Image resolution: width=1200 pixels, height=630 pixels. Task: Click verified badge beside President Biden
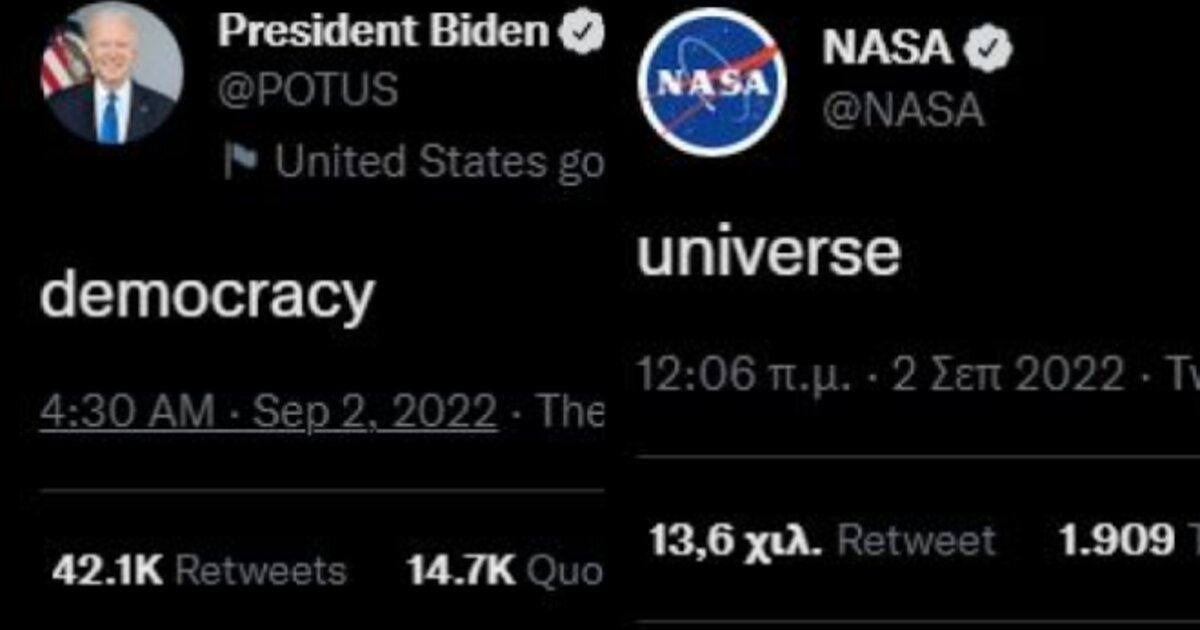tap(582, 34)
